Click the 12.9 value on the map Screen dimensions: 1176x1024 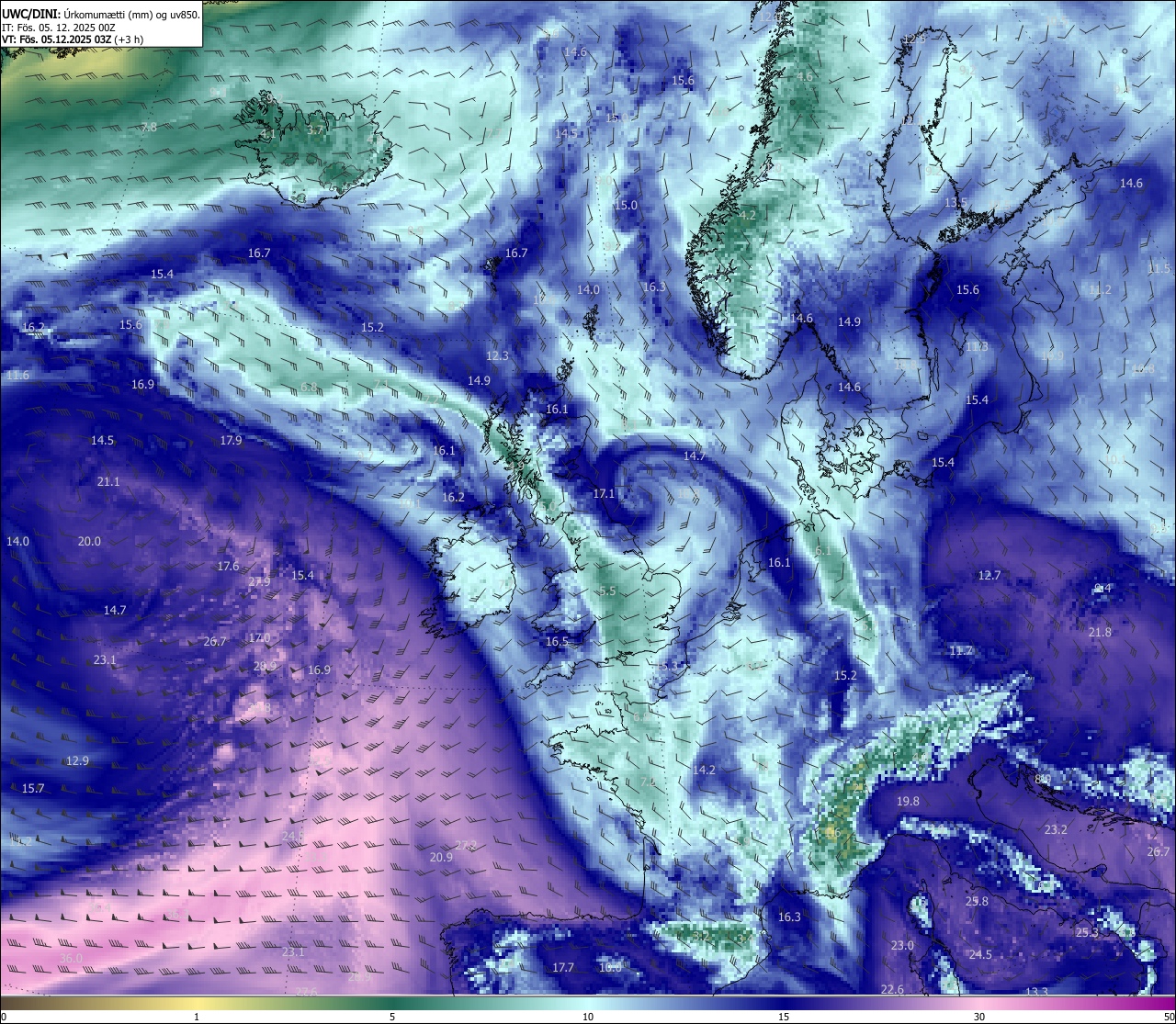78,761
